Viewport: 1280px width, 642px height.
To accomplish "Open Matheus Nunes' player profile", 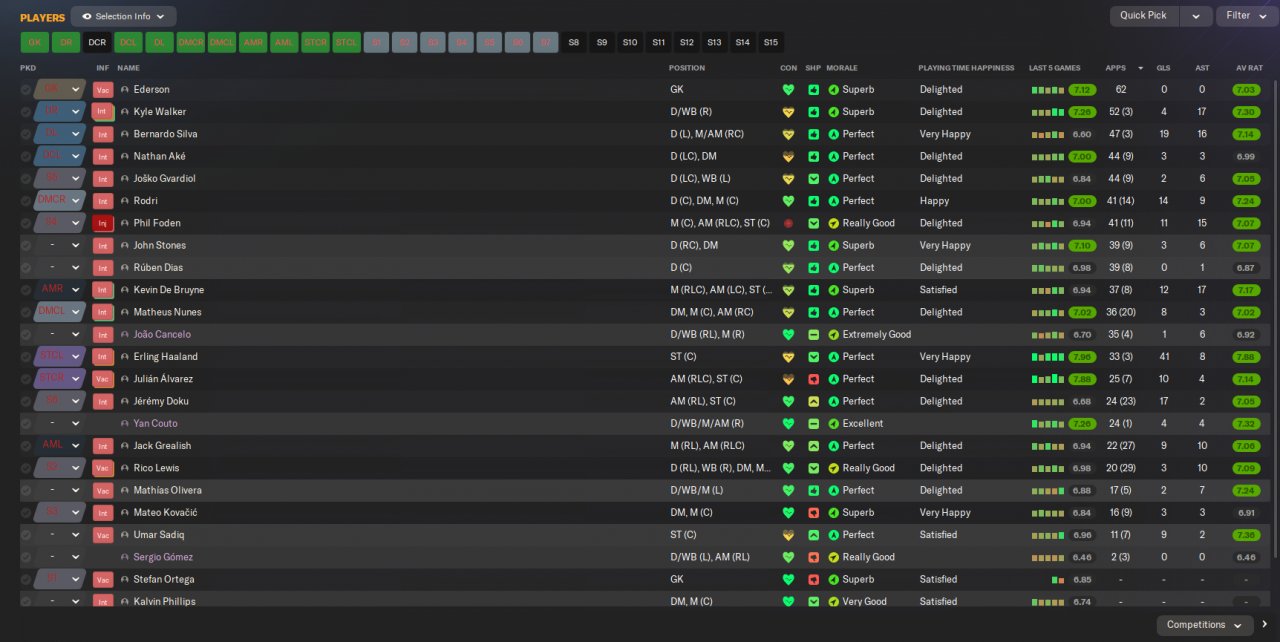I will pos(167,312).
